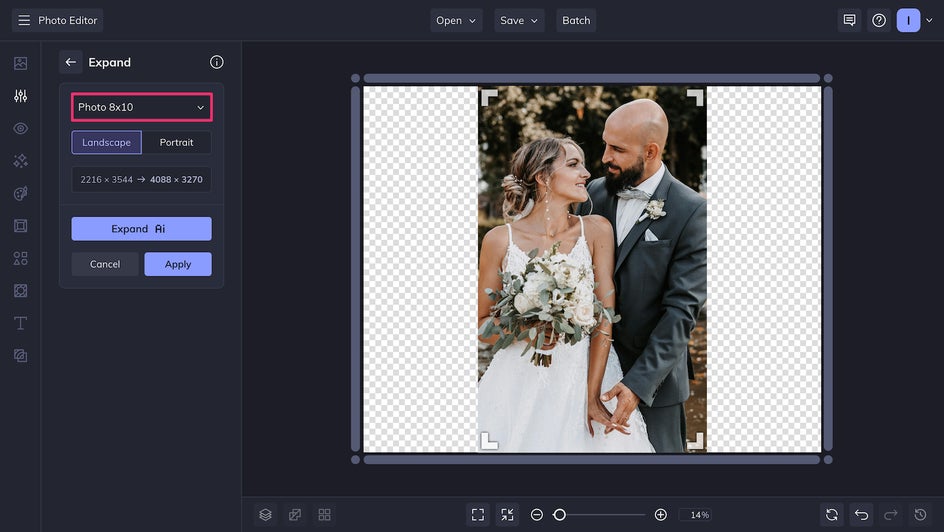This screenshot has height=532, width=944.
Task: Open the Frames sidebar icon
Action: 20,226
